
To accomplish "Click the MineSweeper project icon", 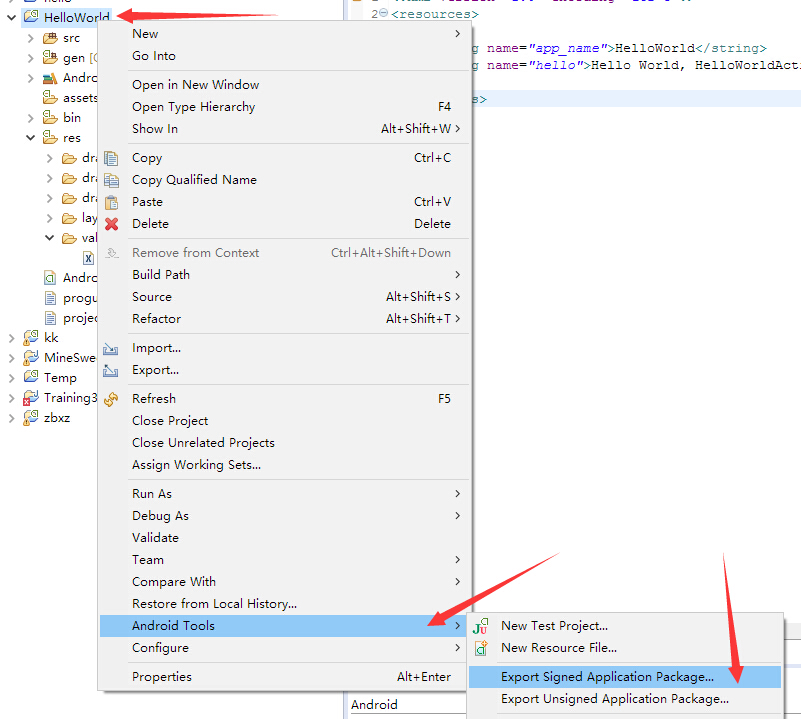I will point(31,358).
